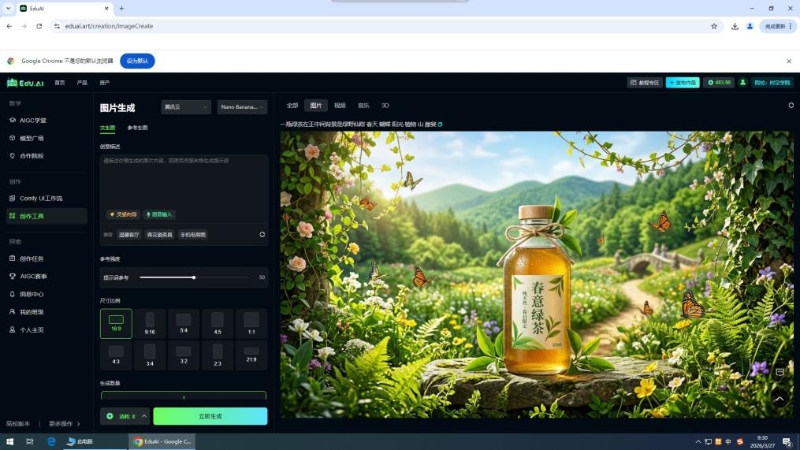Select the 1:1 aspect ratio

tap(251, 322)
